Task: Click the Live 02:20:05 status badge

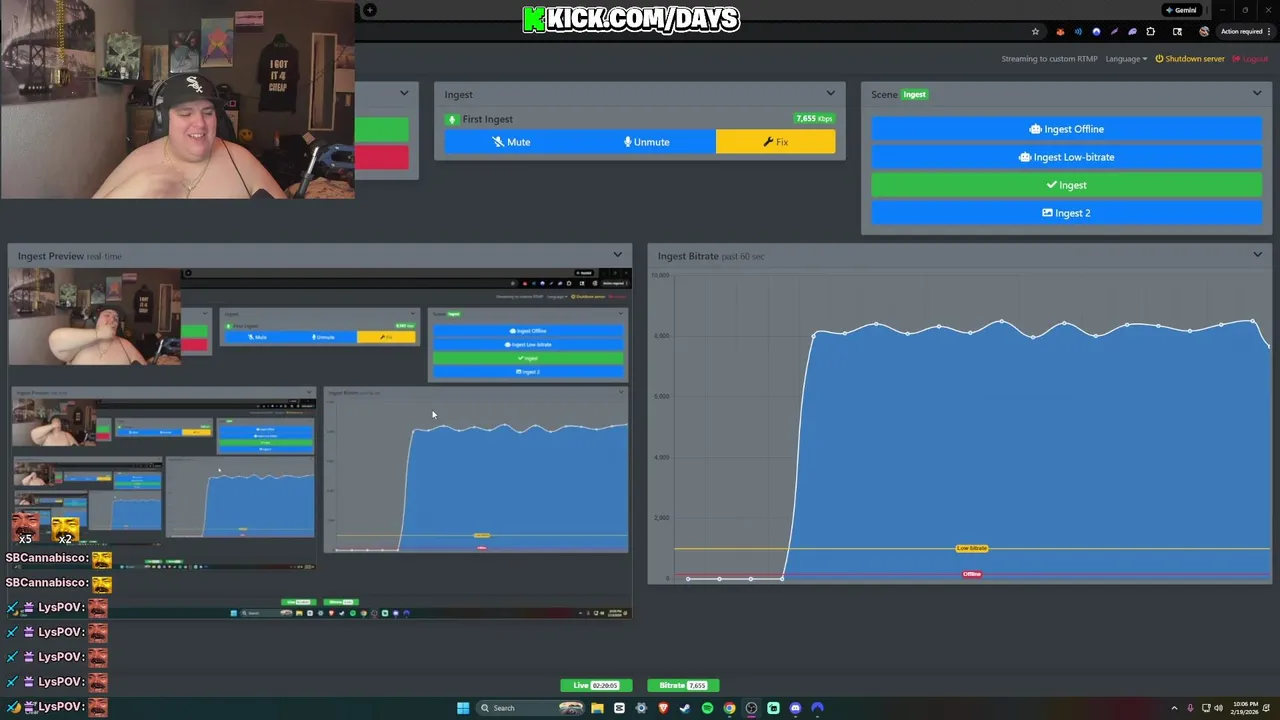Action: coord(596,685)
